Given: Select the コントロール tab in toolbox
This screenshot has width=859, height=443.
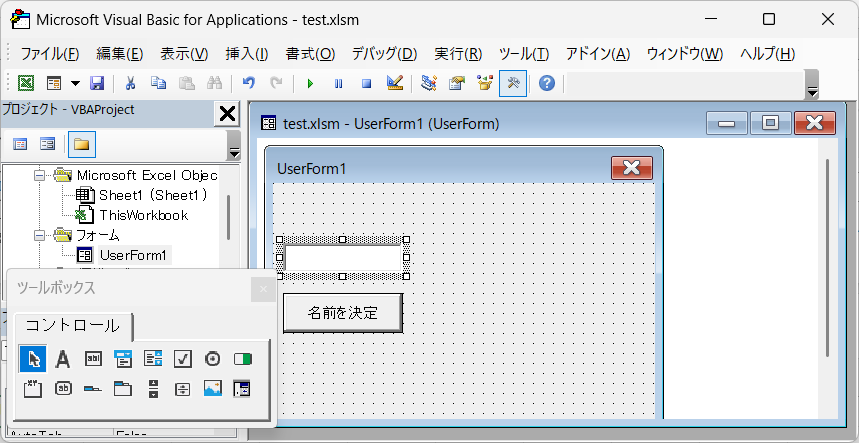Looking at the screenshot, I should pyautogui.click(x=73, y=325).
